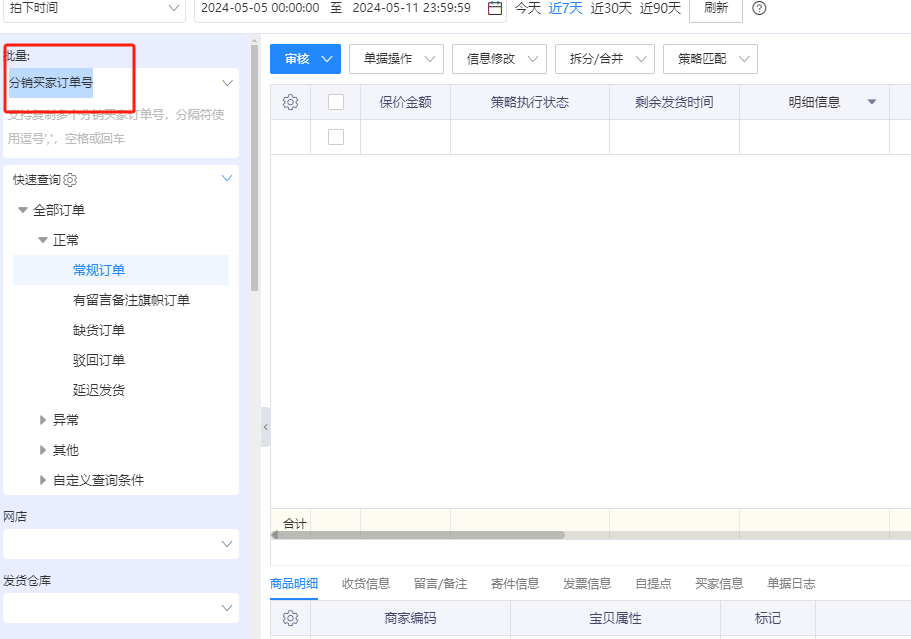
Task: Click the help question mark icon
Action: click(759, 8)
